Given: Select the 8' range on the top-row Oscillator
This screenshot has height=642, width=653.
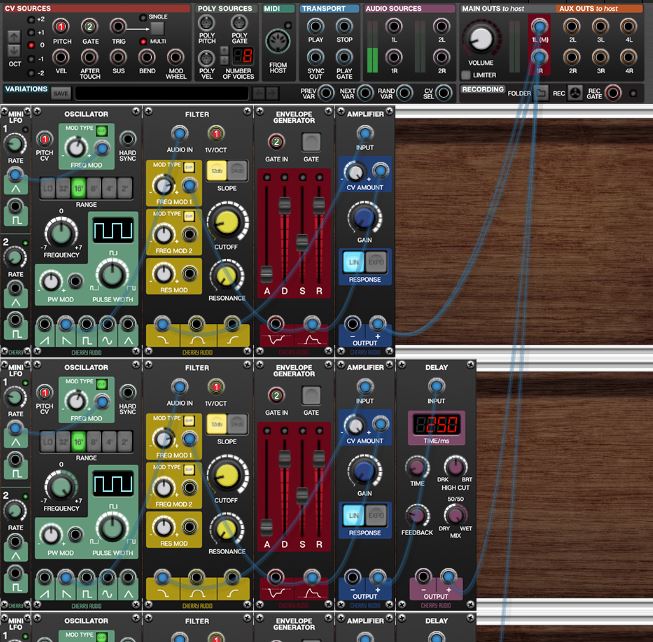Looking at the screenshot, I should pos(94,188).
